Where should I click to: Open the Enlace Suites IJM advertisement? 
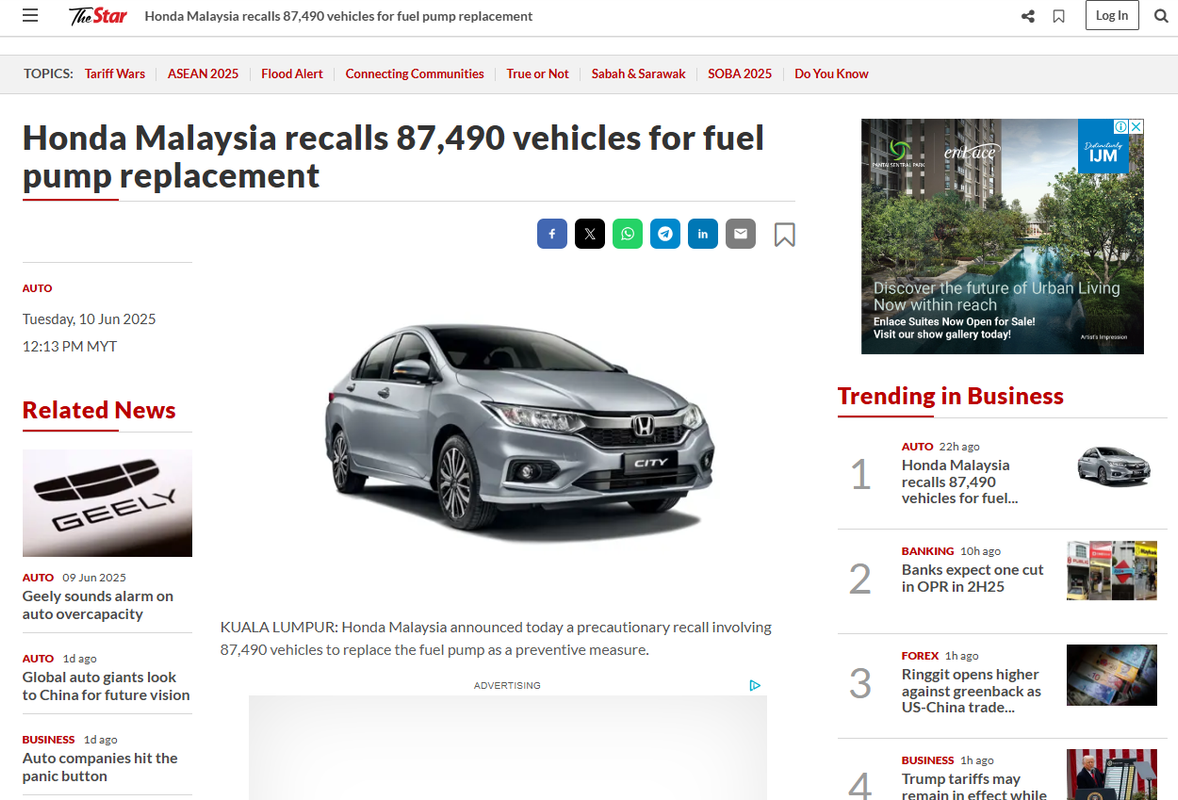(x=1002, y=236)
